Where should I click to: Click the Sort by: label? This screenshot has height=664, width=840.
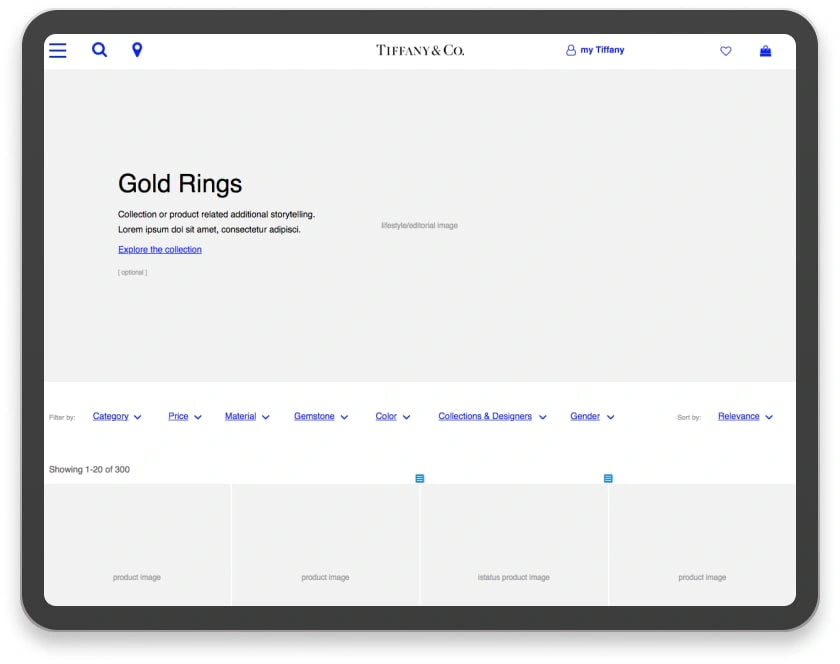click(688, 417)
